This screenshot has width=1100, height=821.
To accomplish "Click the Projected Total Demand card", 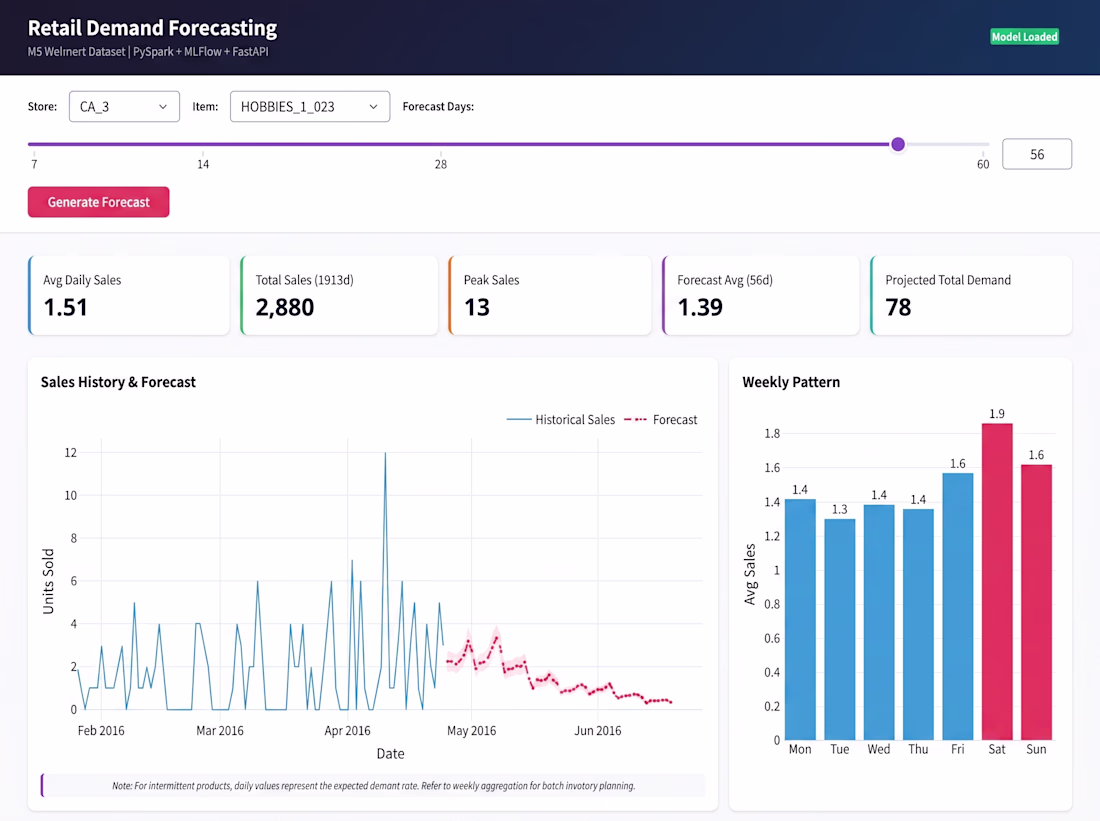I will coord(971,295).
